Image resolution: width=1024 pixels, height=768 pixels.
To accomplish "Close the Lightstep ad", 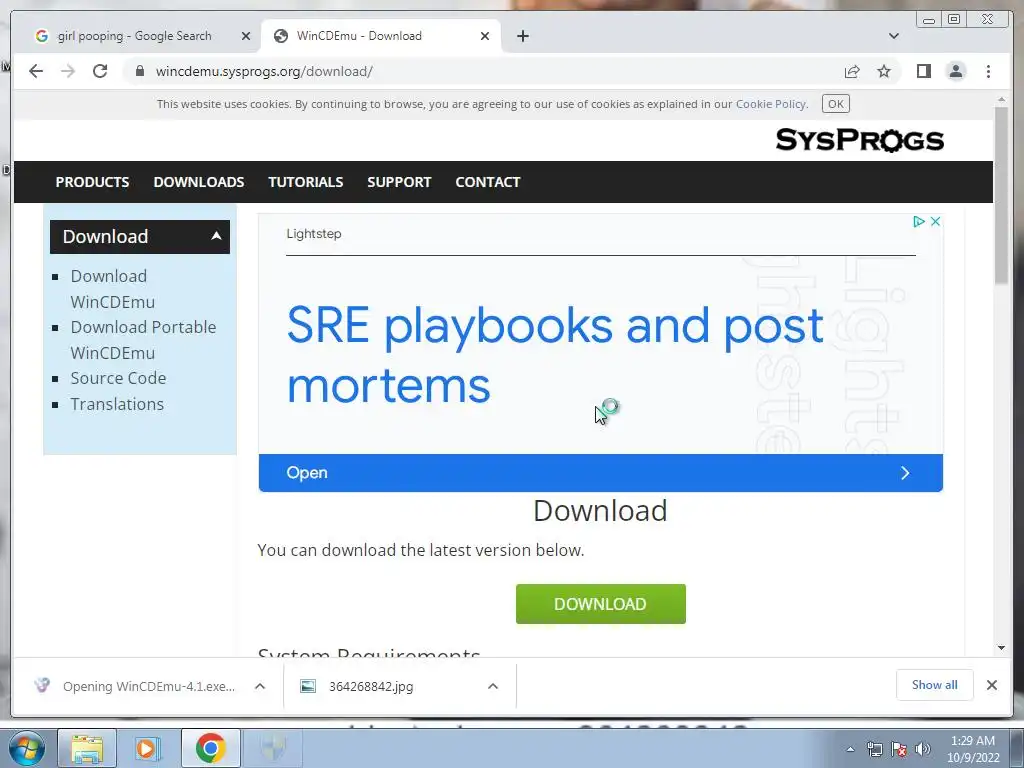I will [x=935, y=221].
